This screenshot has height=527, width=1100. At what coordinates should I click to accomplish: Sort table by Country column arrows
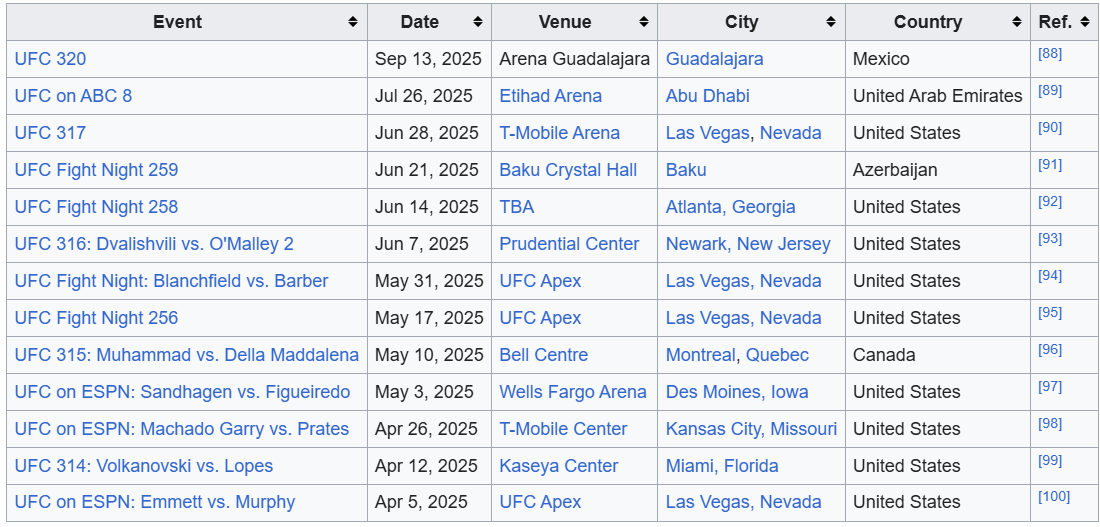point(1017,22)
